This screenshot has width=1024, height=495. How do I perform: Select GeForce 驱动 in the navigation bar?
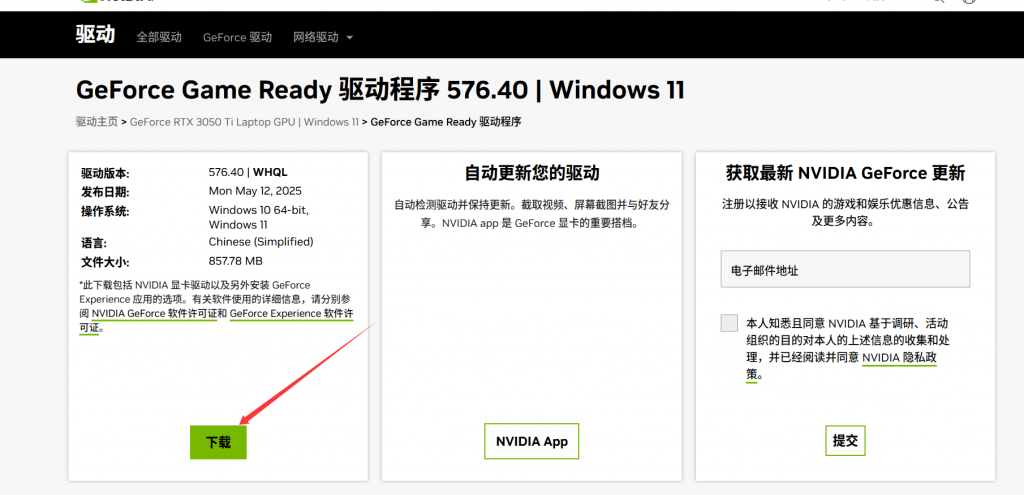click(237, 37)
